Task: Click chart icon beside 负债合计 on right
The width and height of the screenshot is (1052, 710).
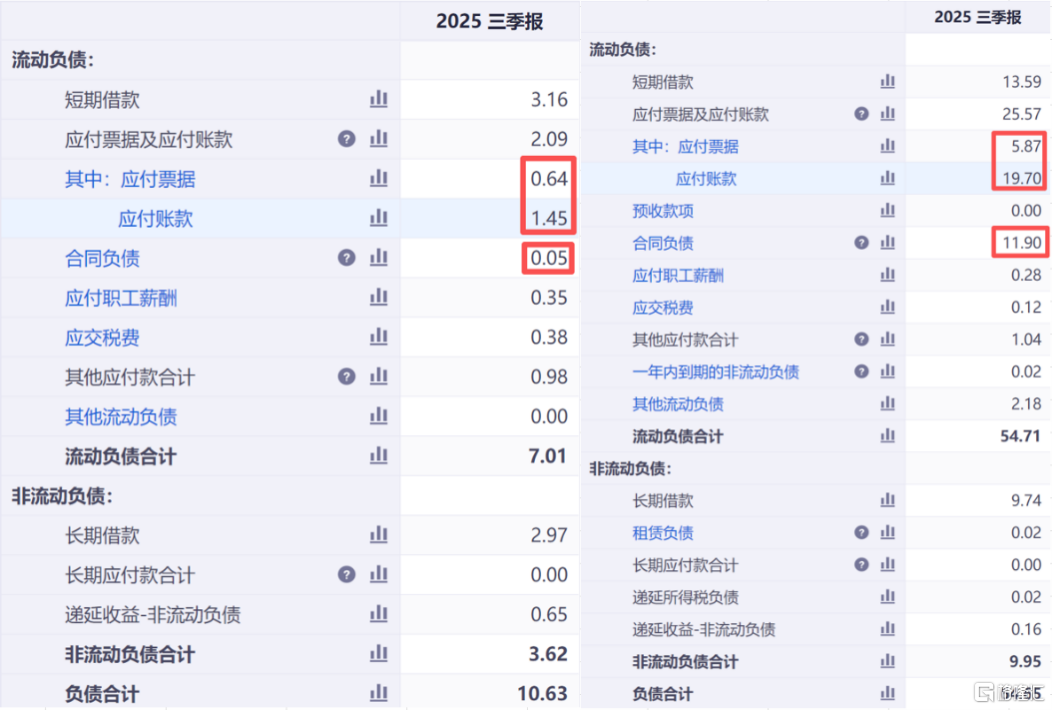Action: click(888, 691)
